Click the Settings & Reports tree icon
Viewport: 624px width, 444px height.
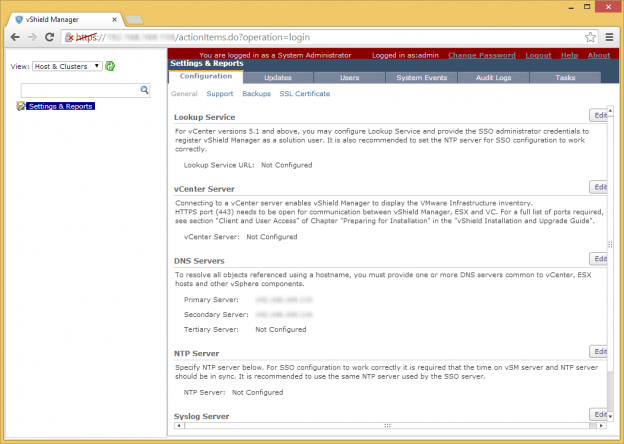tap(21, 105)
